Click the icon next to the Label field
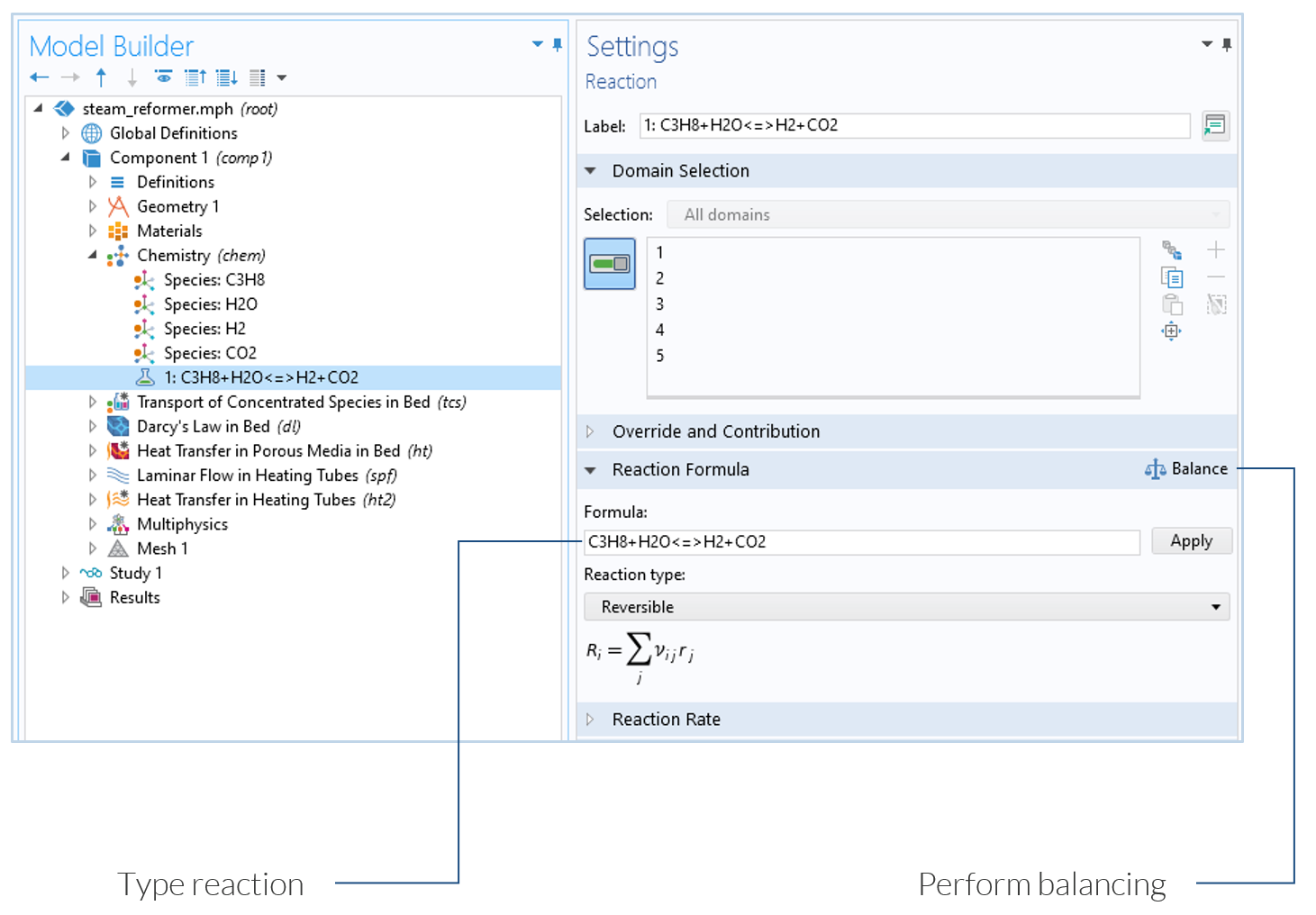Image resolution: width=1316 pixels, height=915 pixels. tap(1214, 125)
